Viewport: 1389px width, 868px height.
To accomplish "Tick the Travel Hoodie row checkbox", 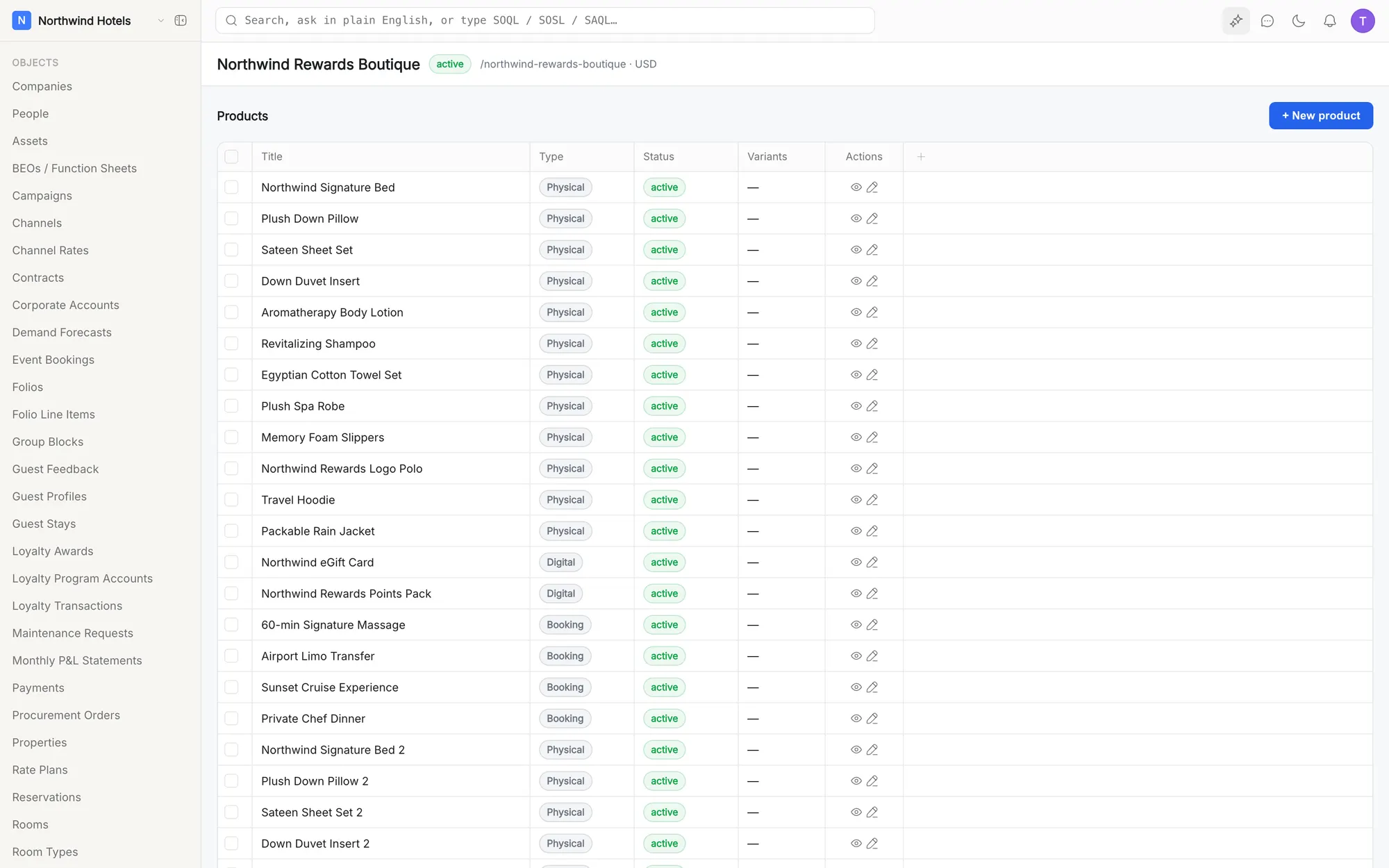I will [x=231, y=500].
